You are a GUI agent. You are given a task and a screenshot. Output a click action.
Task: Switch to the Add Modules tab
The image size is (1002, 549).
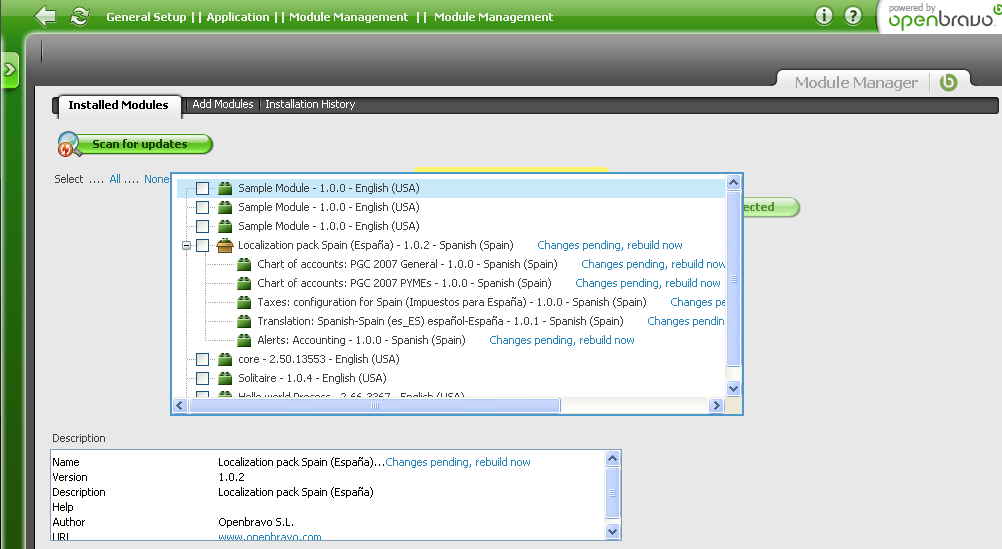pos(223,104)
